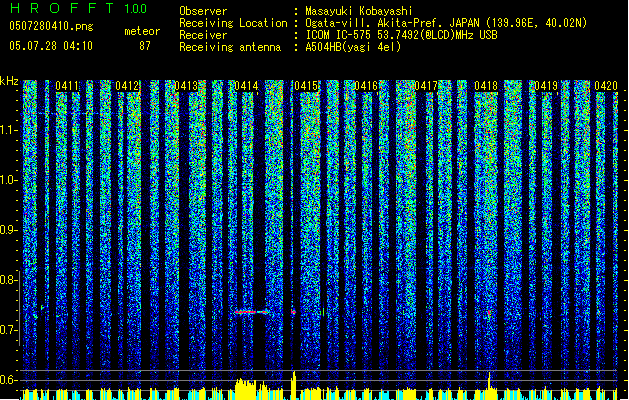Click the 1.0 frequency axis label
Image resolution: width=629 pixels, height=400 pixels.
[8, 180]
